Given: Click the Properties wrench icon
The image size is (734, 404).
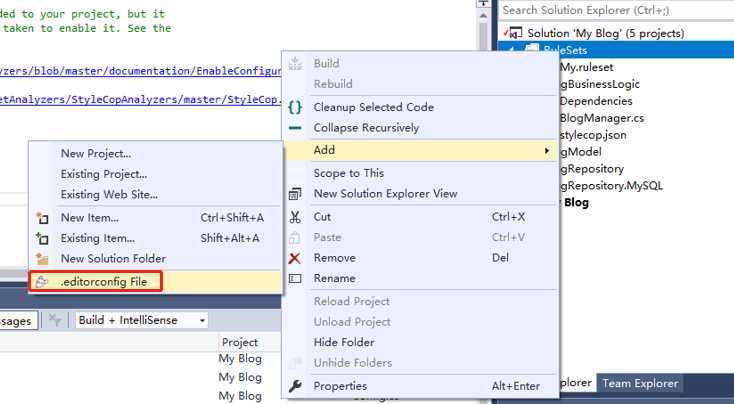Looking at the screenshot, I should click(295, 386).
